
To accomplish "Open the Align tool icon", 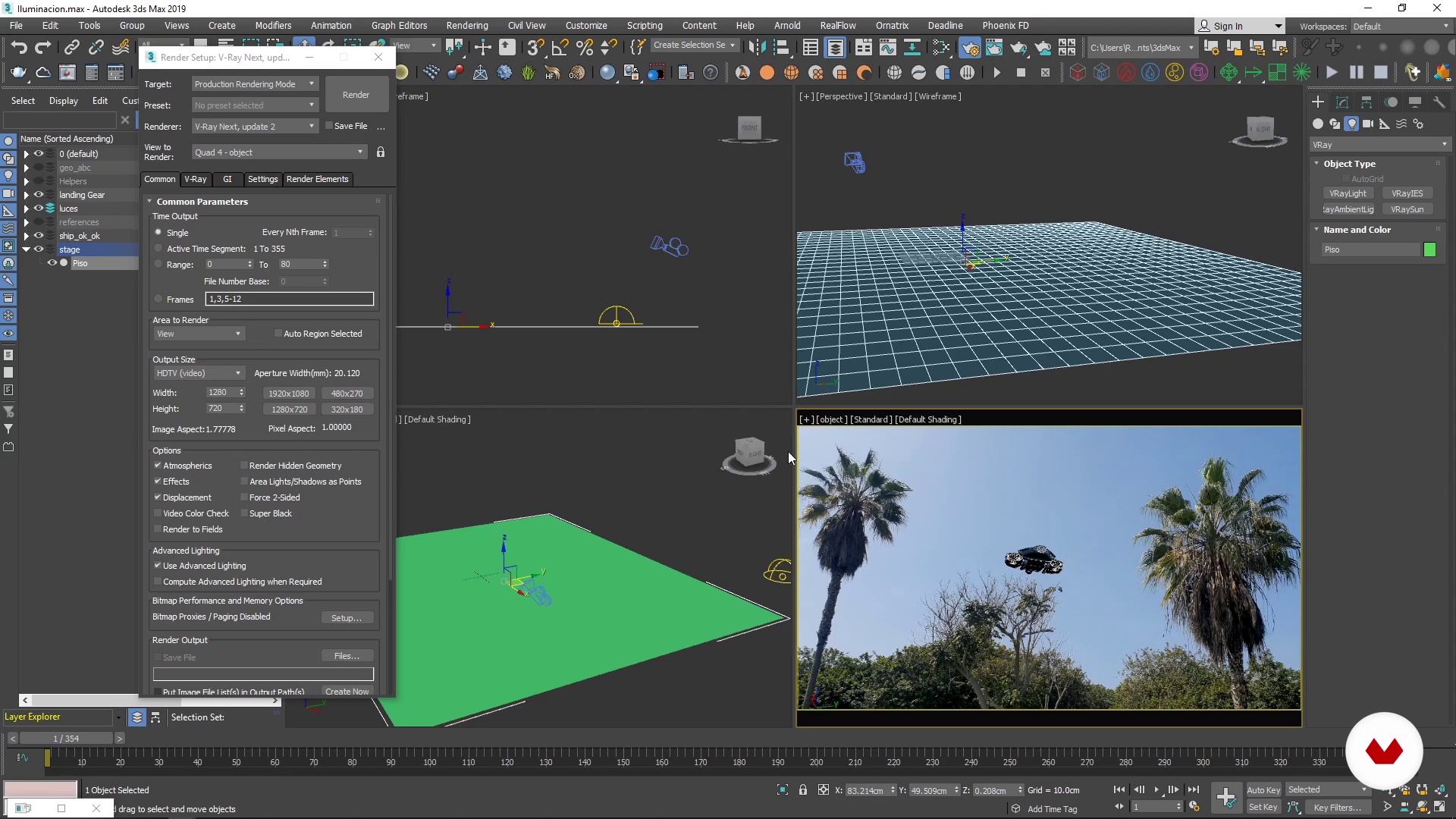I will click(781, 48).
